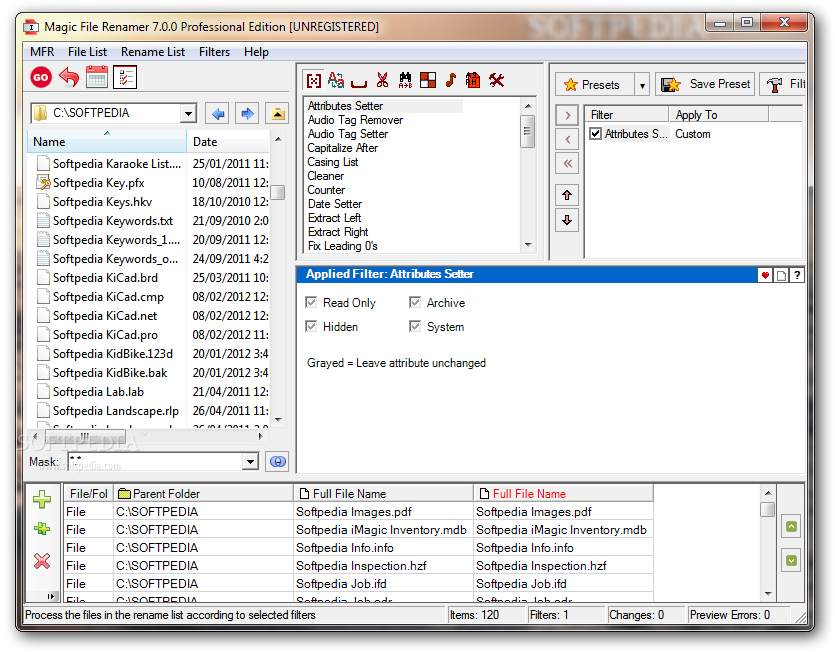Add filter with the right chevron button

pos(567,115)
